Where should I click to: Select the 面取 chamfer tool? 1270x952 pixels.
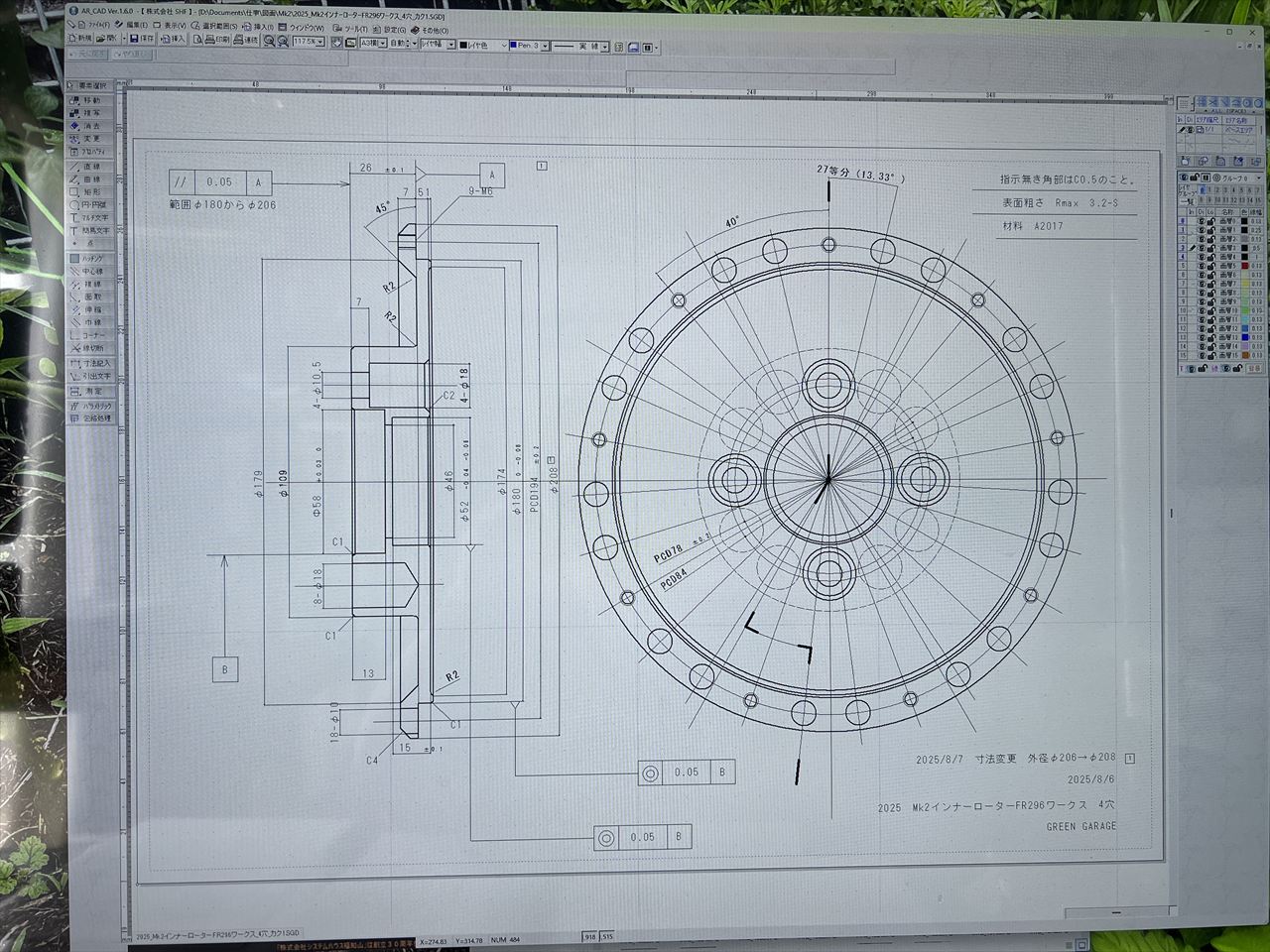point(90,297)
